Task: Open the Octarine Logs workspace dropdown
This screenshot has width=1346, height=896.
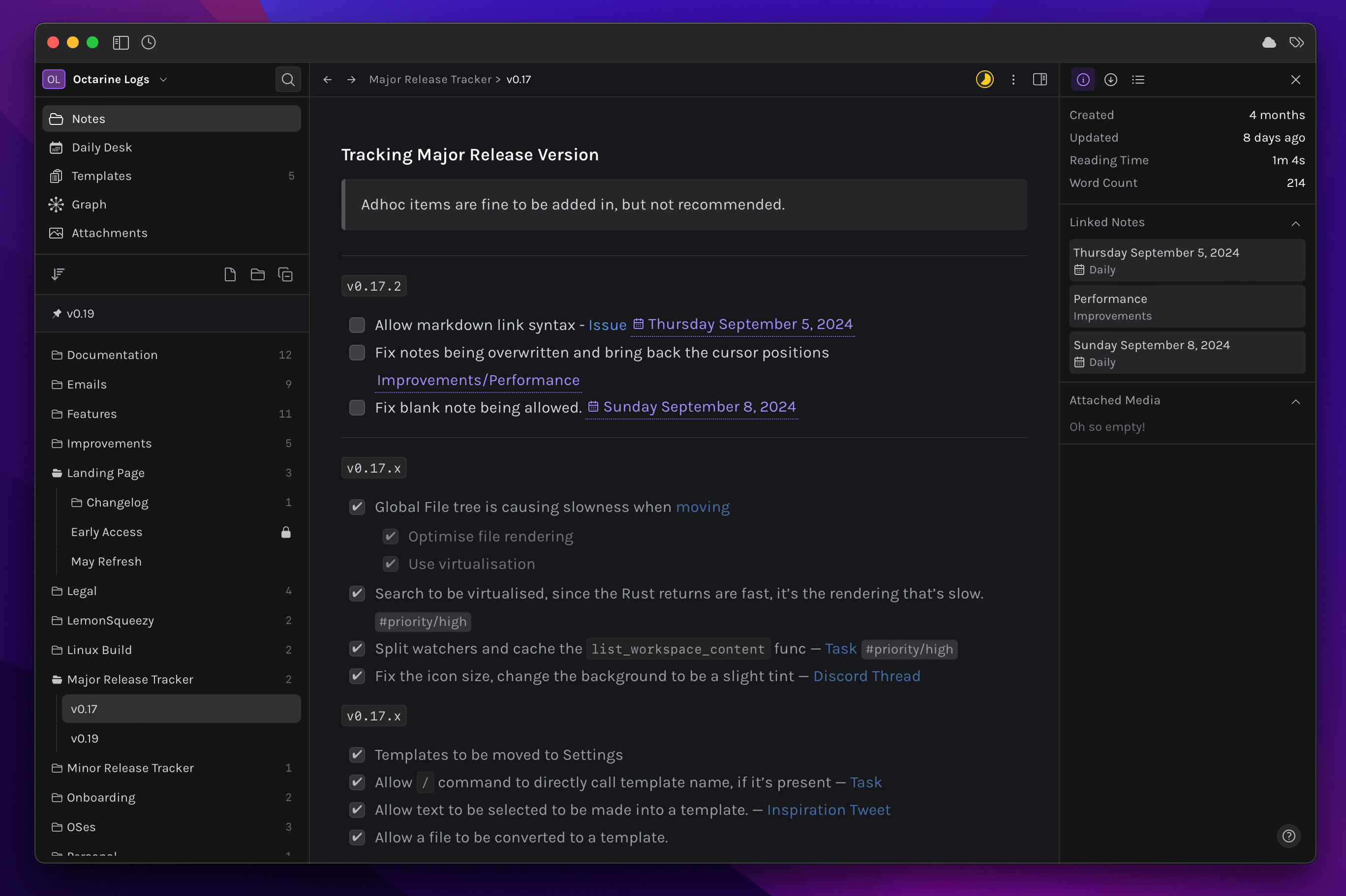Action: (163, 80)
